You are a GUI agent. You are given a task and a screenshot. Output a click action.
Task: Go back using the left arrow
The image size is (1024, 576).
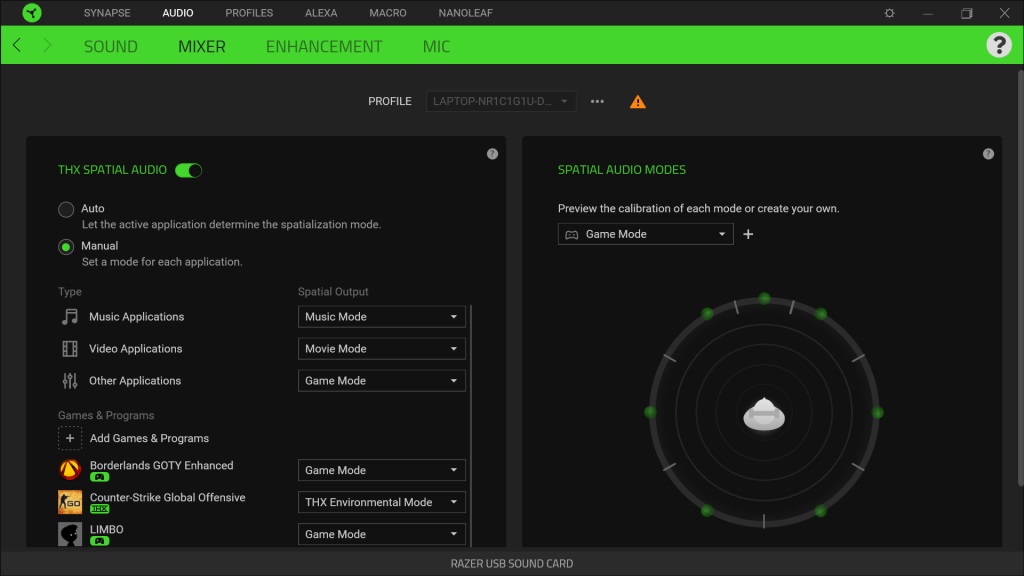coord(17,45)
